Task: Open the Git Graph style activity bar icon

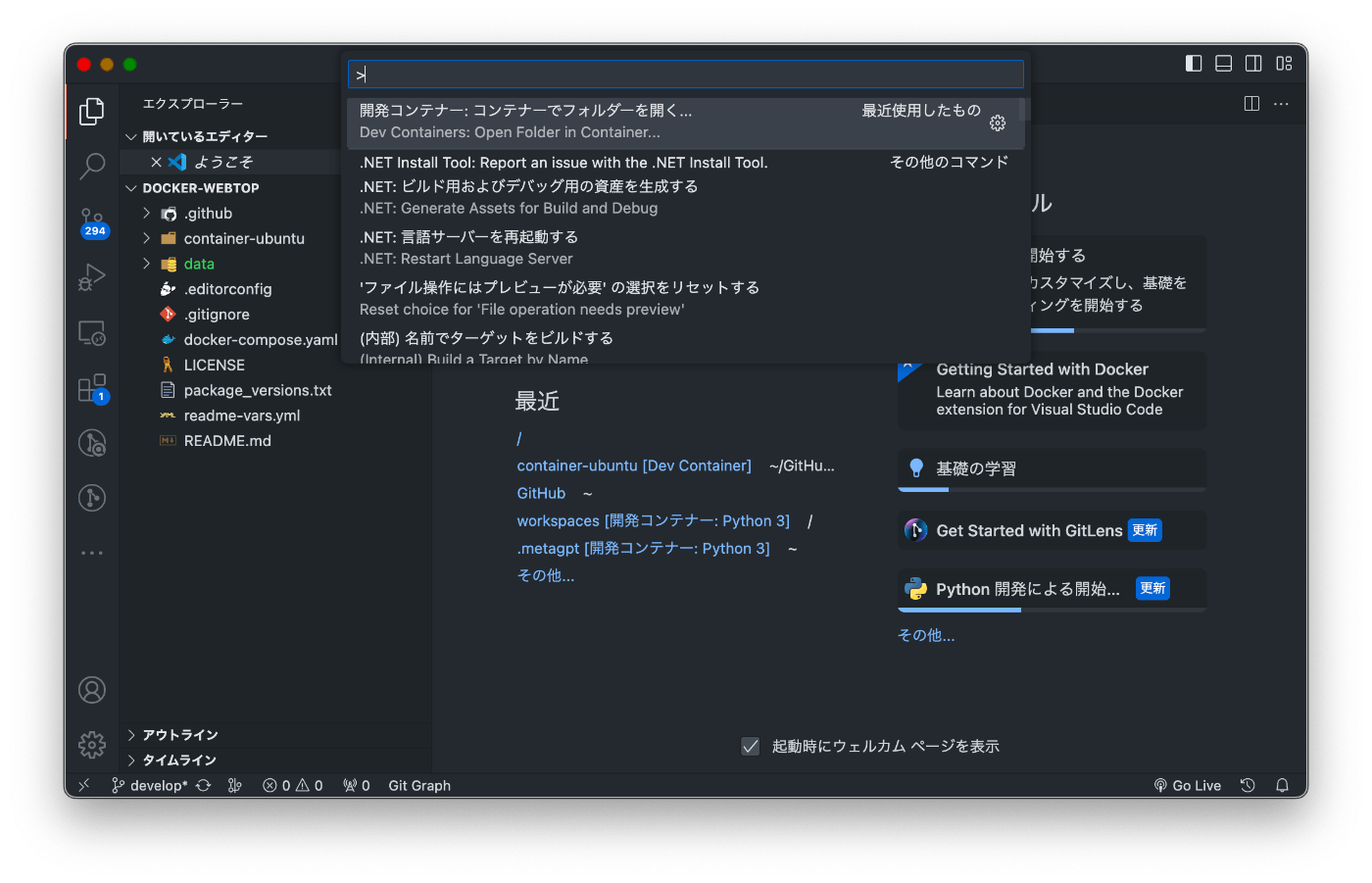Action: (92, 498)
